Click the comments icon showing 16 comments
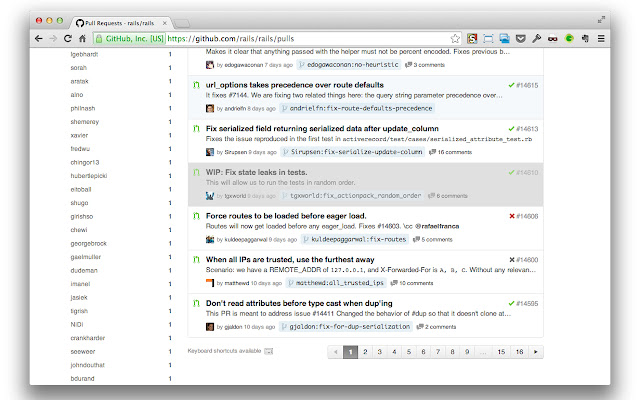Viewport: 640px width, 400px height. pos(432,152)
